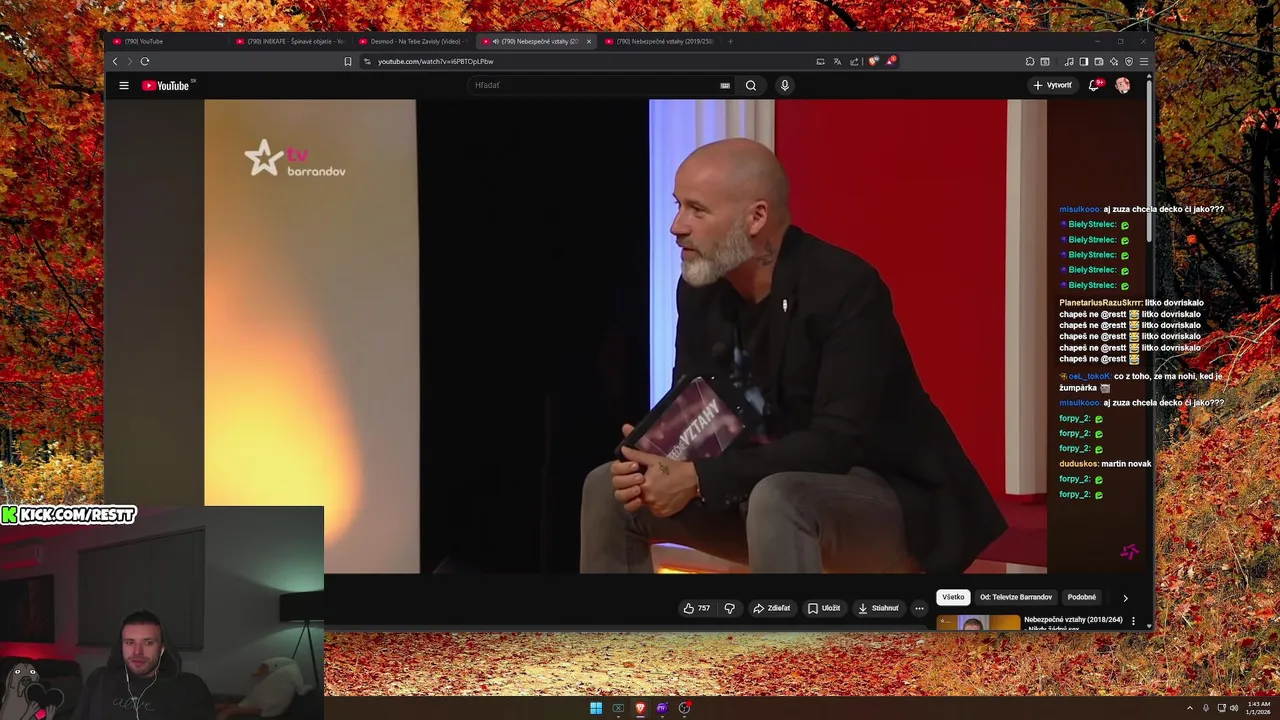The height and width of the screenshot is (720, 1280).
Task: Open YouTube notifications bell
Action: pos(1094,85)
